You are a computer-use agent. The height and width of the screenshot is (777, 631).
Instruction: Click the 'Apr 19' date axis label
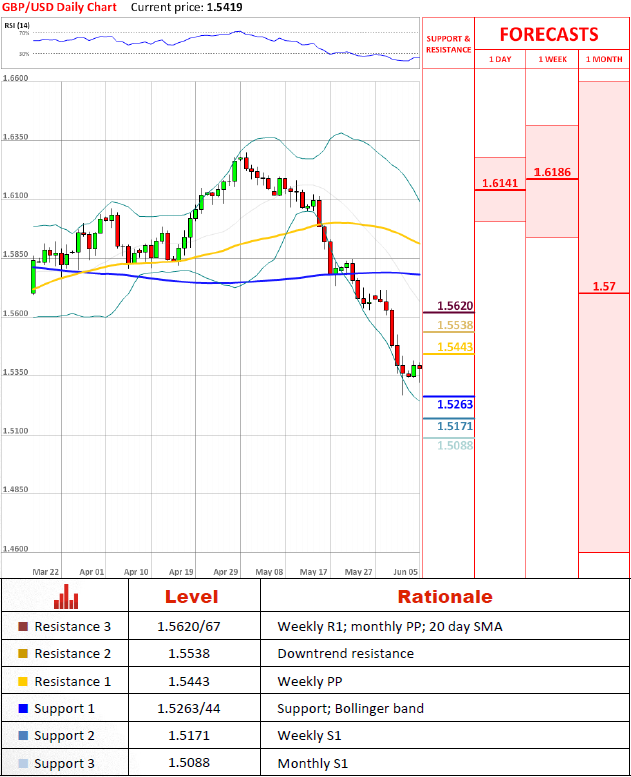(x=181, y=572)
